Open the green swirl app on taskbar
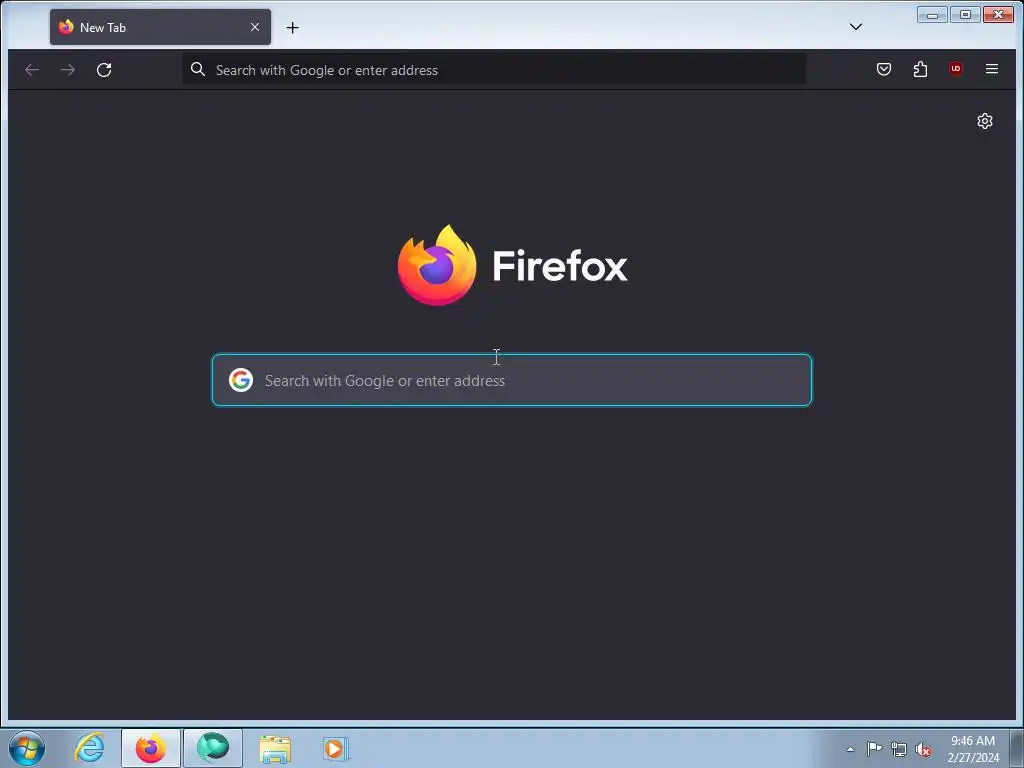This screenshot has height=768, width=1024. (x=213, y=748)
